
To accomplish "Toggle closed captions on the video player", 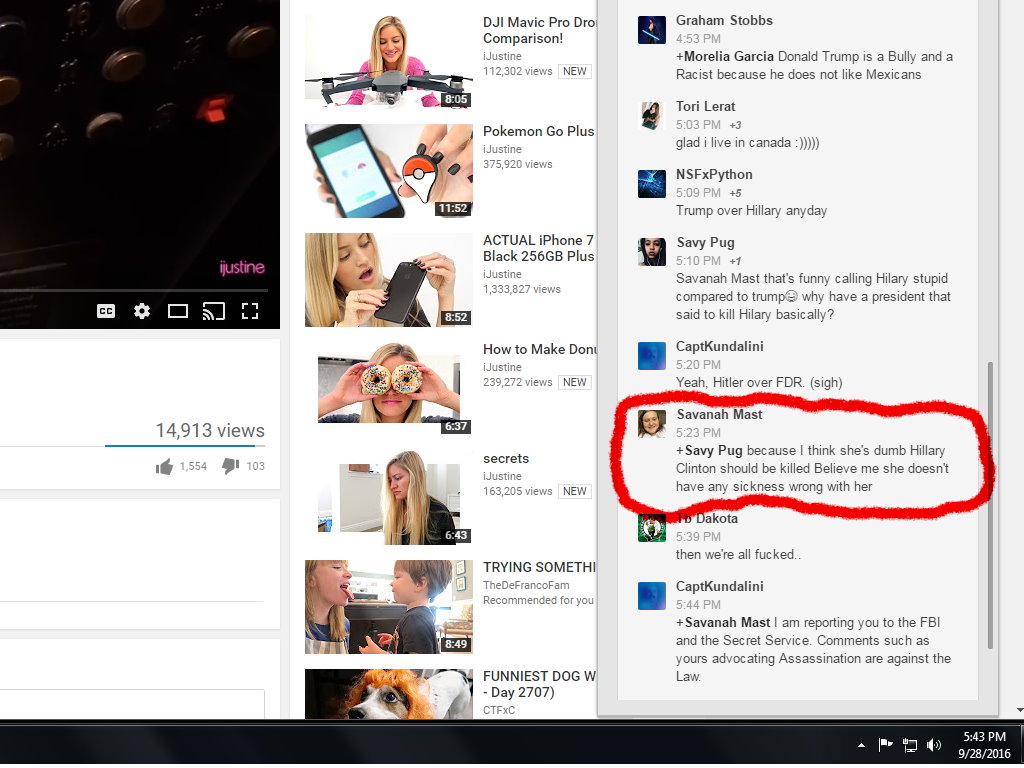I will pos(106,311).
